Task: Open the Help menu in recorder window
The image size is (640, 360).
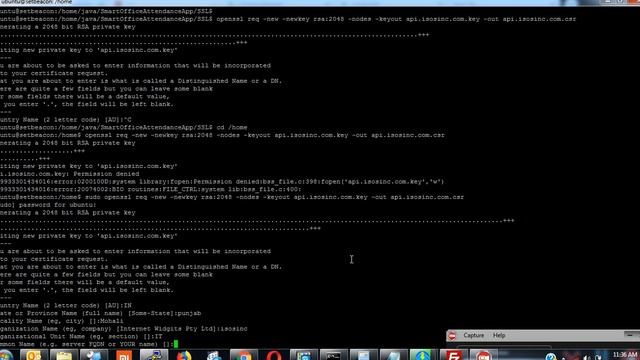Action: click(x=499, y=335)
